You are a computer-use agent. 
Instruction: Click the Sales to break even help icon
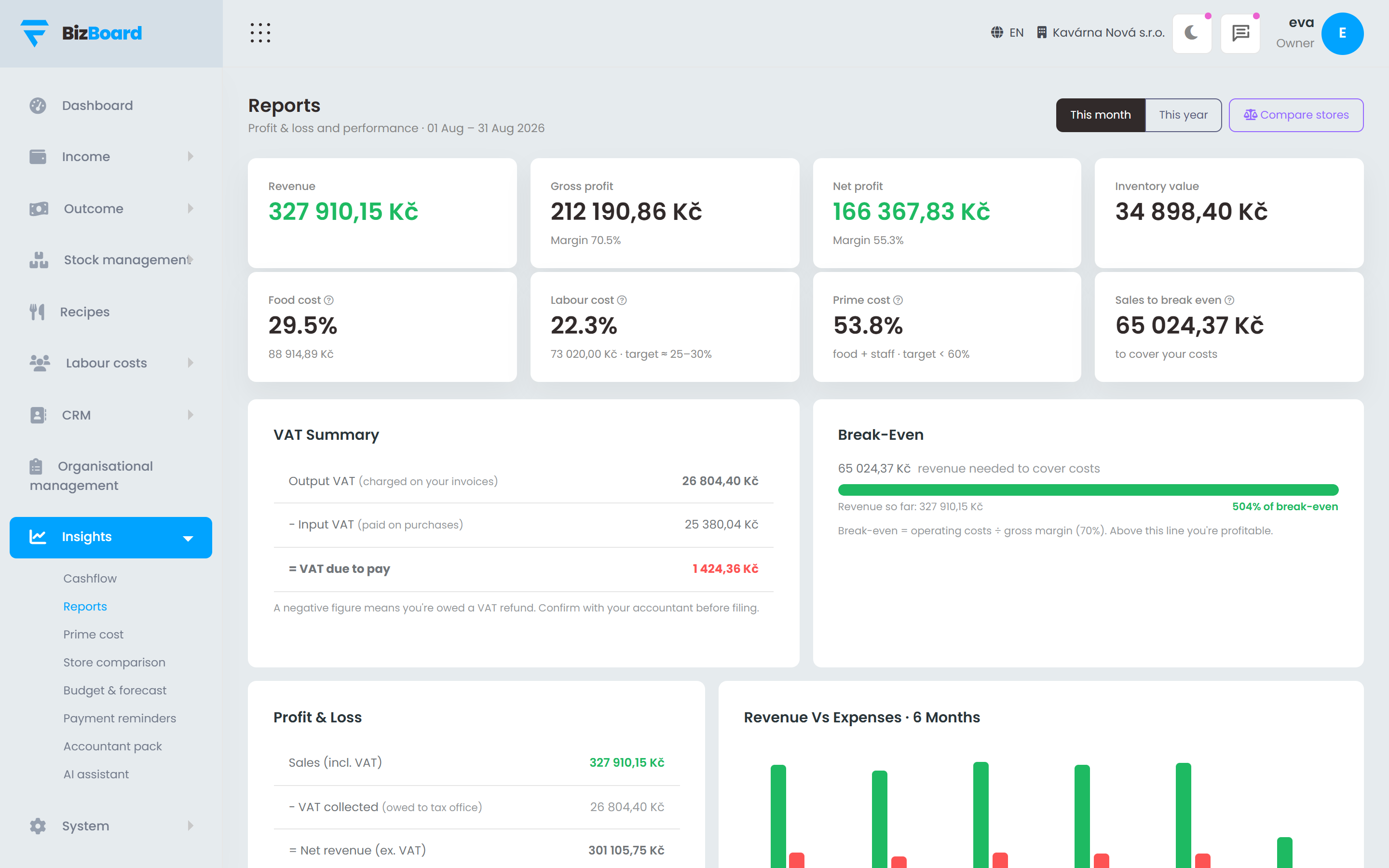[1229, 300]
